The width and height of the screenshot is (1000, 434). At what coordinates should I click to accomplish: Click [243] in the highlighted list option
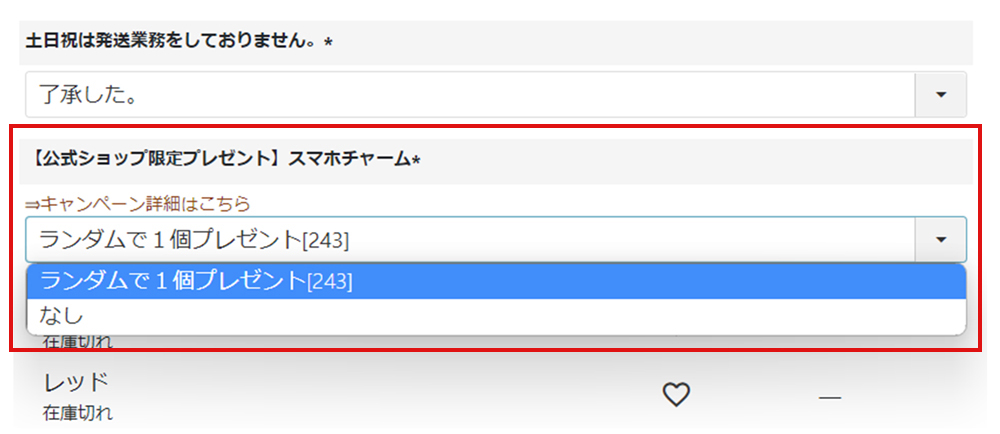(x=330, y=283)
